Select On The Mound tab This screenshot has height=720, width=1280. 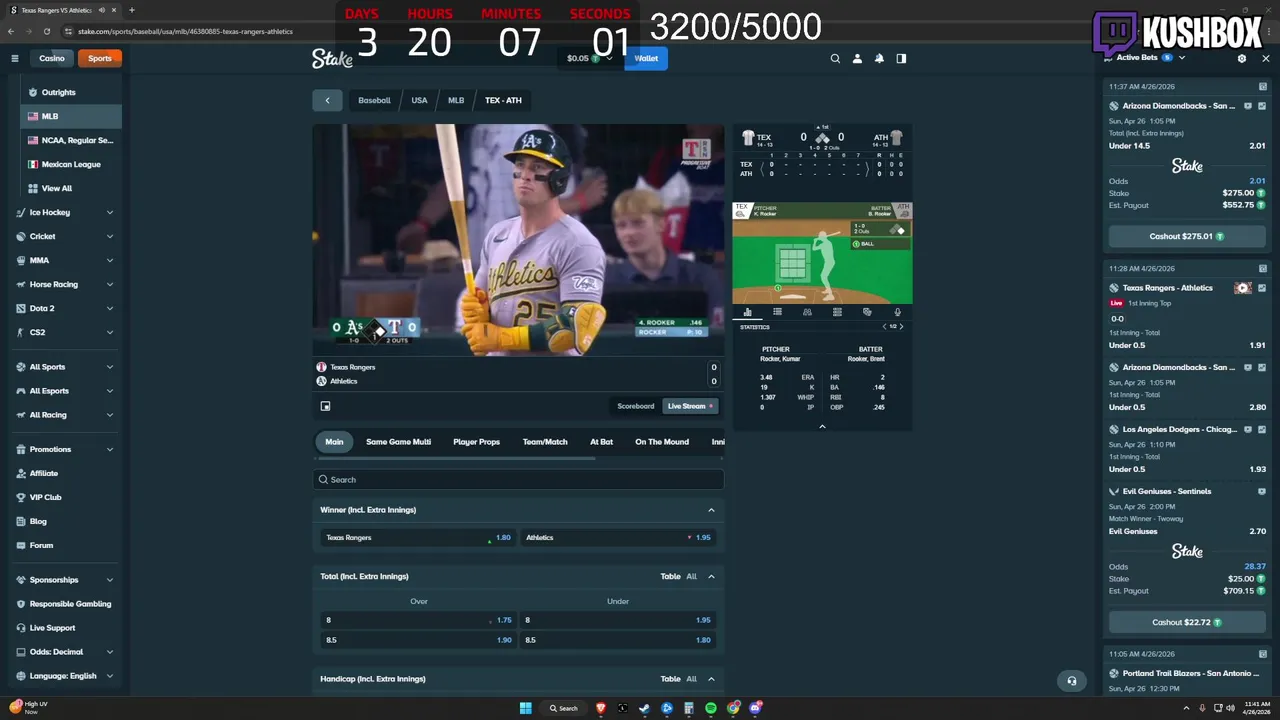click(x=662, y=442)
